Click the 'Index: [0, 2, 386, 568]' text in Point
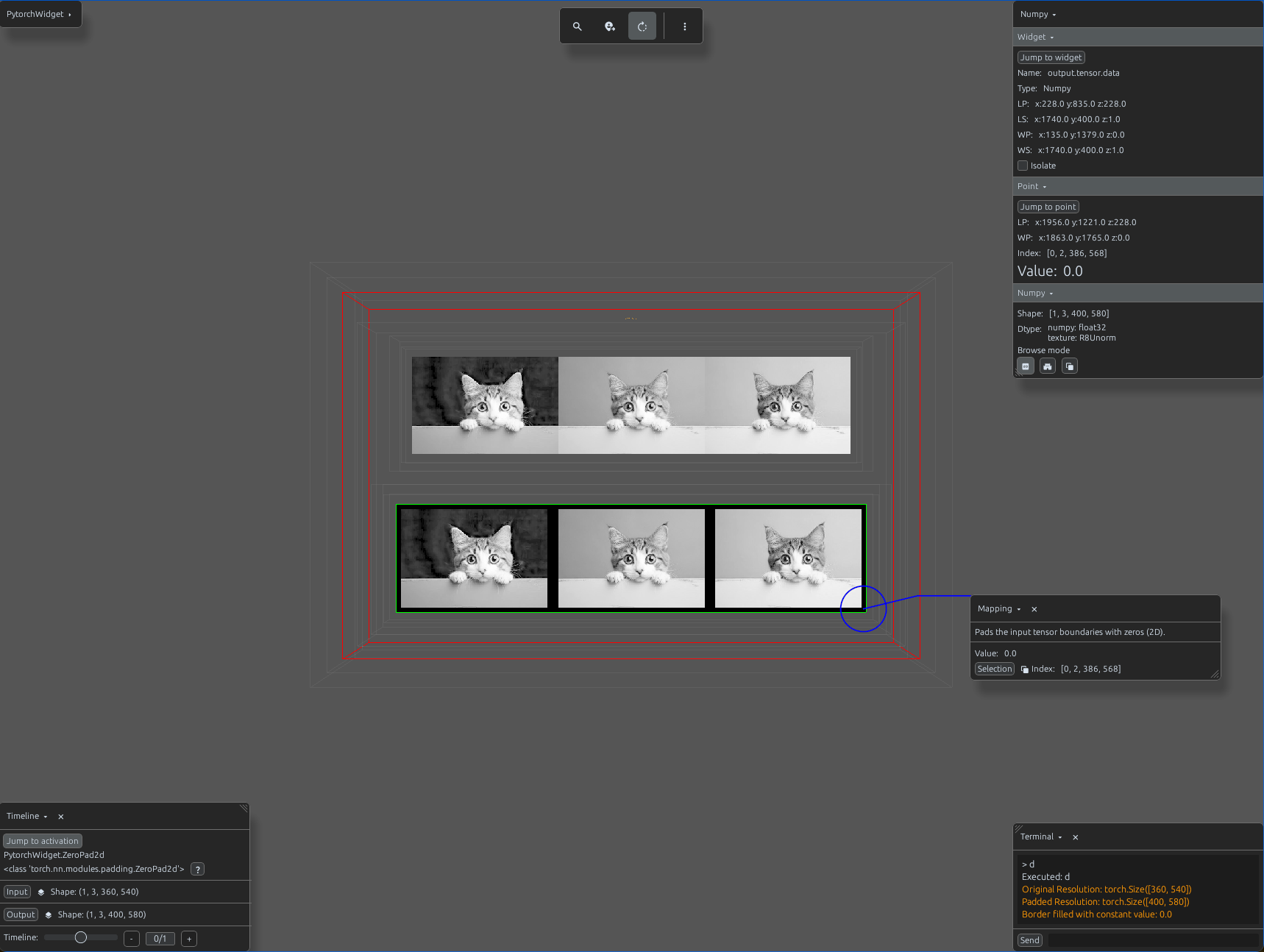Viewport: 1264px width, 952px height. [x=1062, y=253]
